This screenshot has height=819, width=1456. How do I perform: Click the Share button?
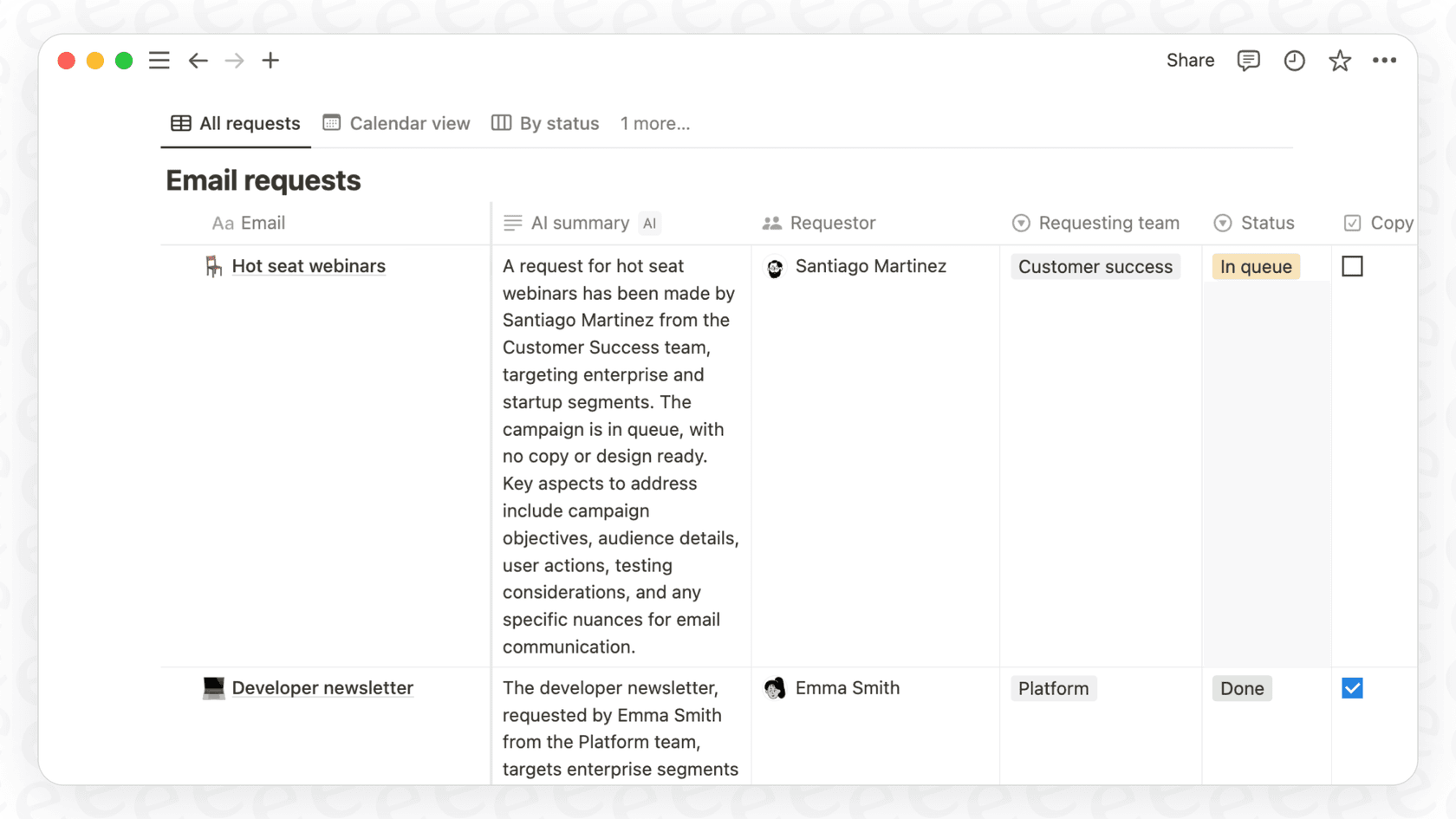tap(1189, 60)
